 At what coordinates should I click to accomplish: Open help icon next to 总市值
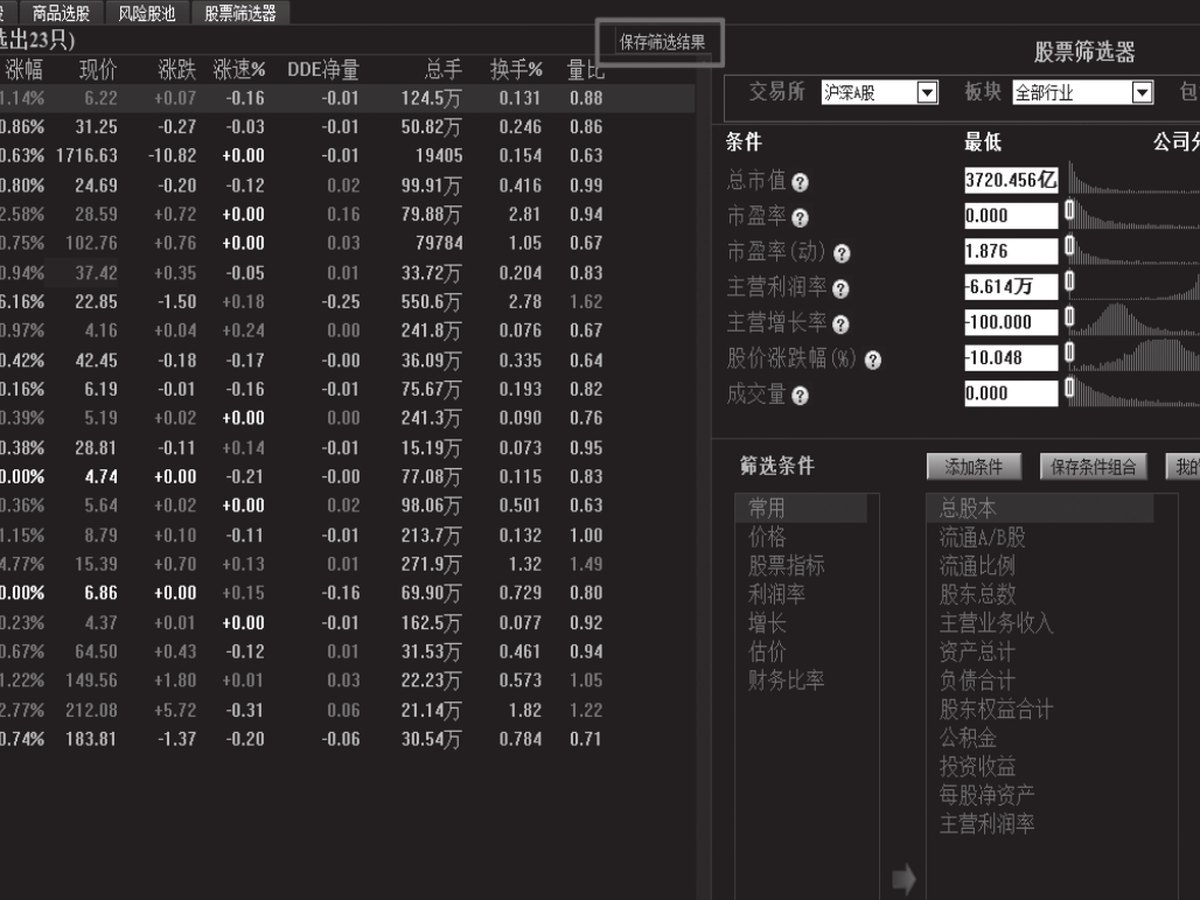800,182
